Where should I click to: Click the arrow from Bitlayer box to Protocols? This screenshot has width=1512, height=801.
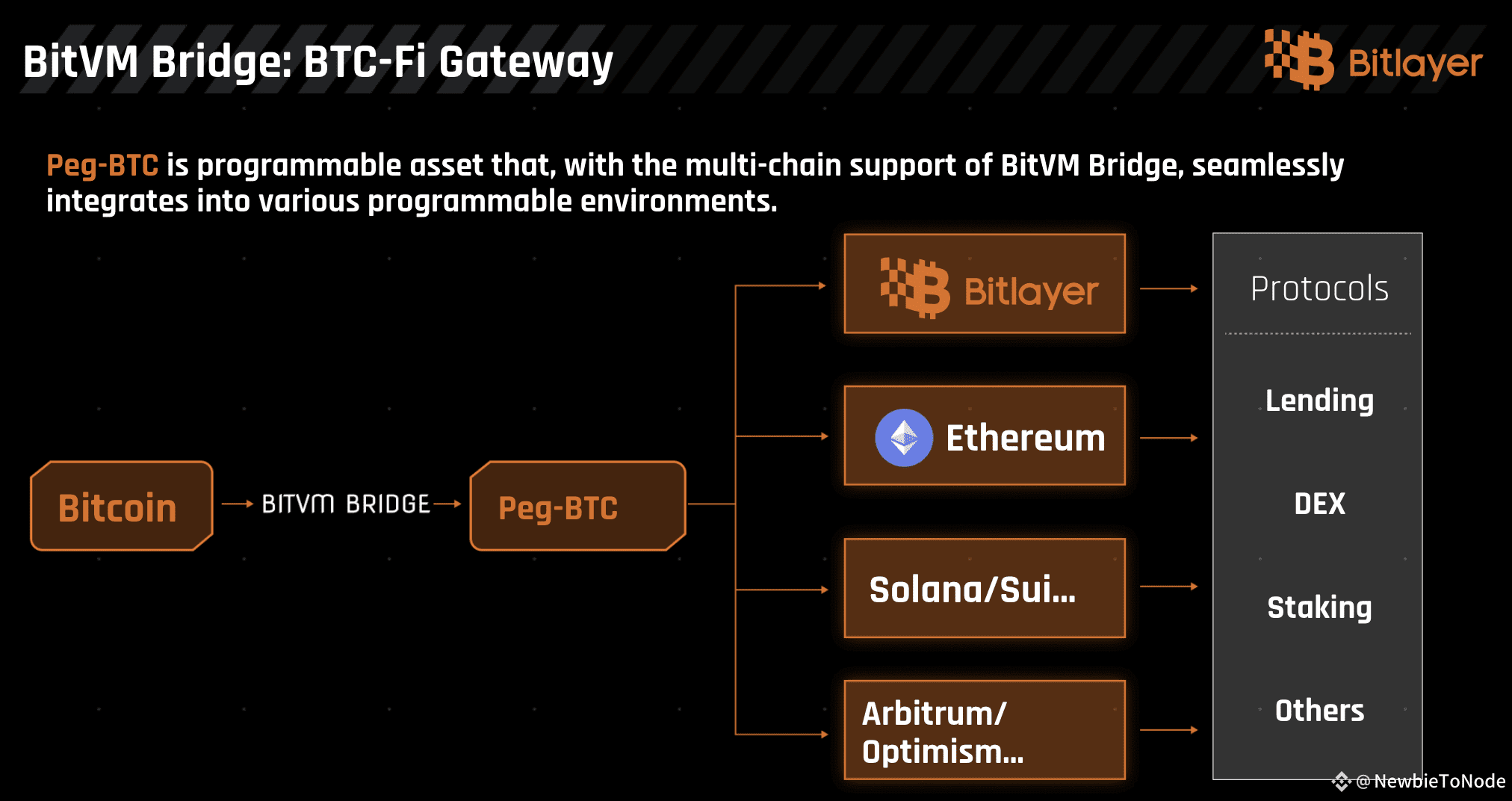1169,288
